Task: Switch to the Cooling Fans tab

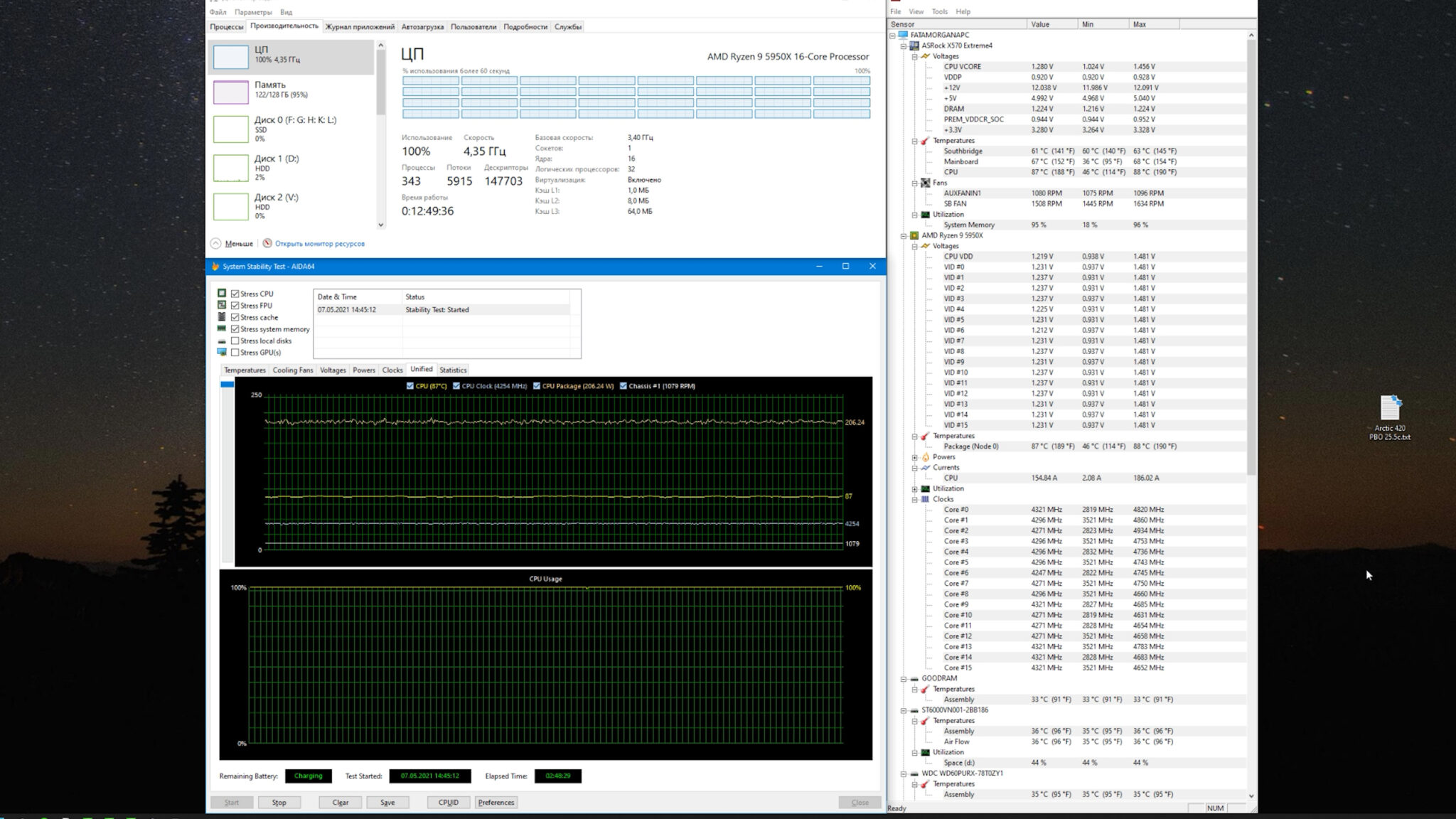Action: click(292, 370)
